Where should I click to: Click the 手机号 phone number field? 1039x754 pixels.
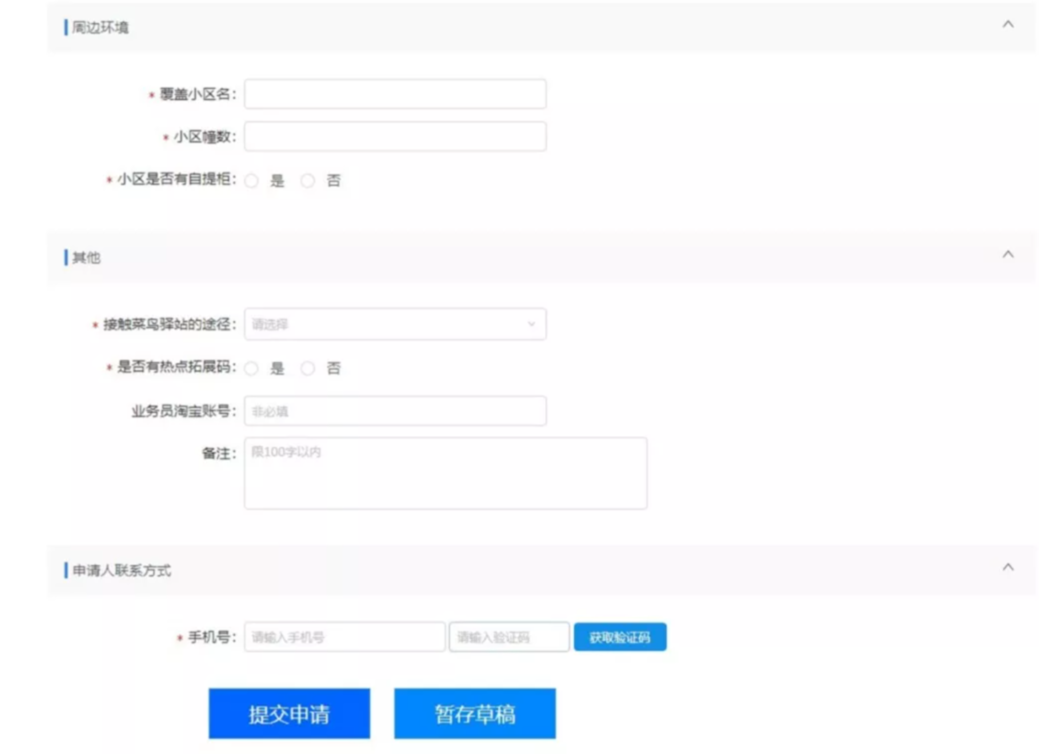344,637
